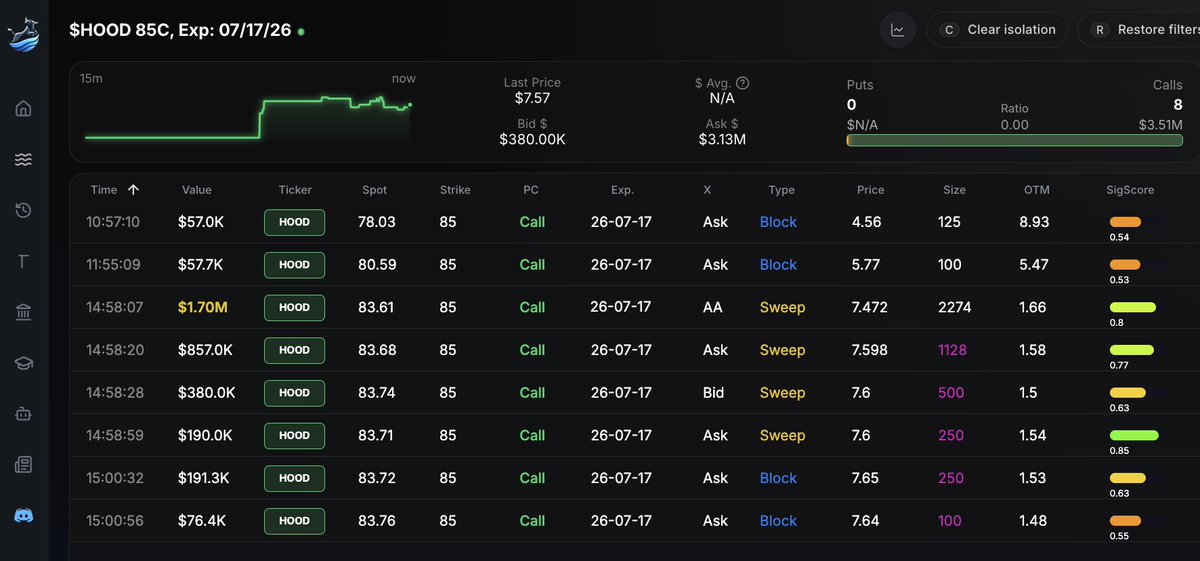Open the newspaper news sidebar icon

(x=24, y=465)
